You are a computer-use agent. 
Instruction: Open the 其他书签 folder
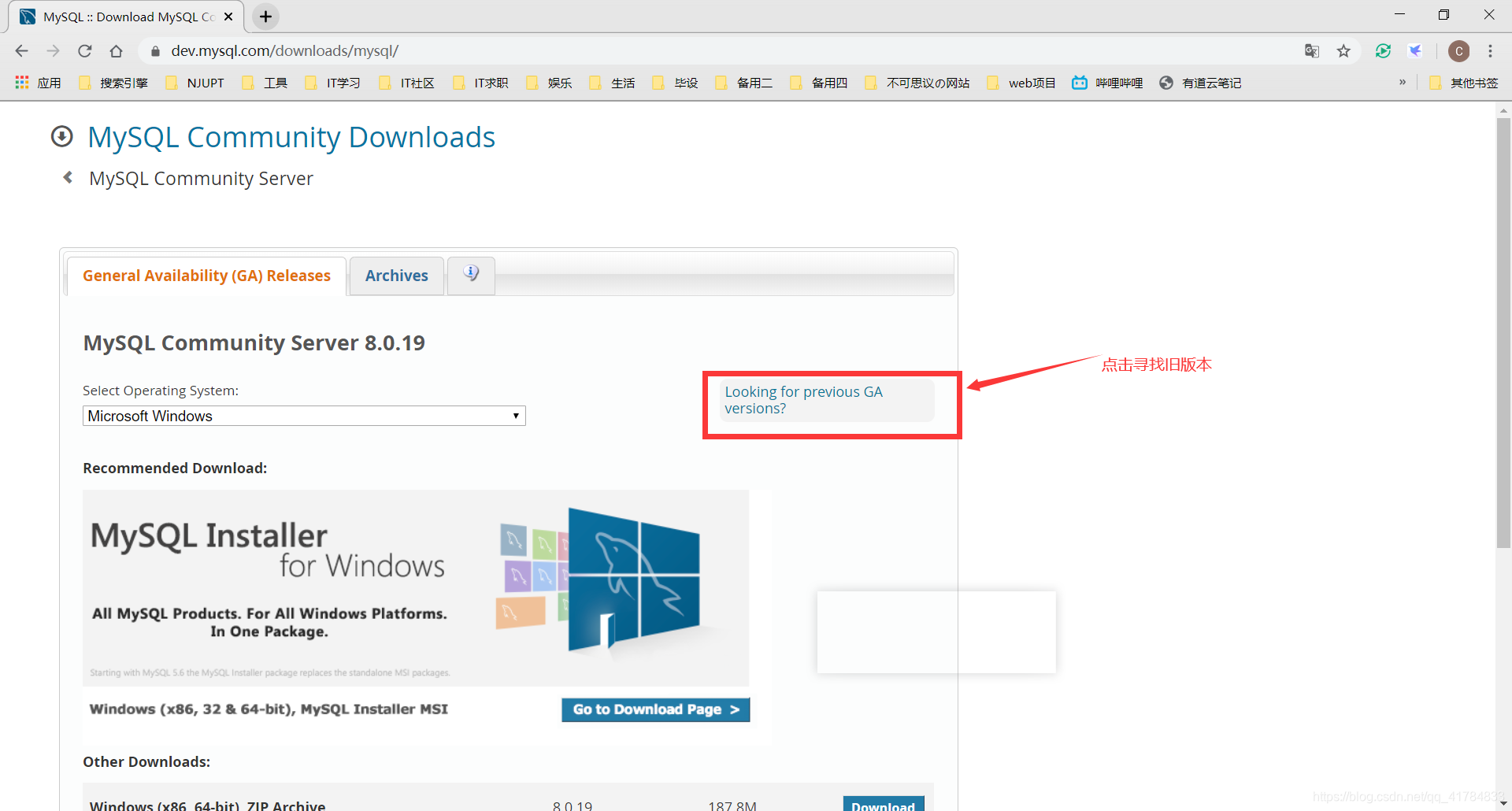click(x=1463, y=83)
